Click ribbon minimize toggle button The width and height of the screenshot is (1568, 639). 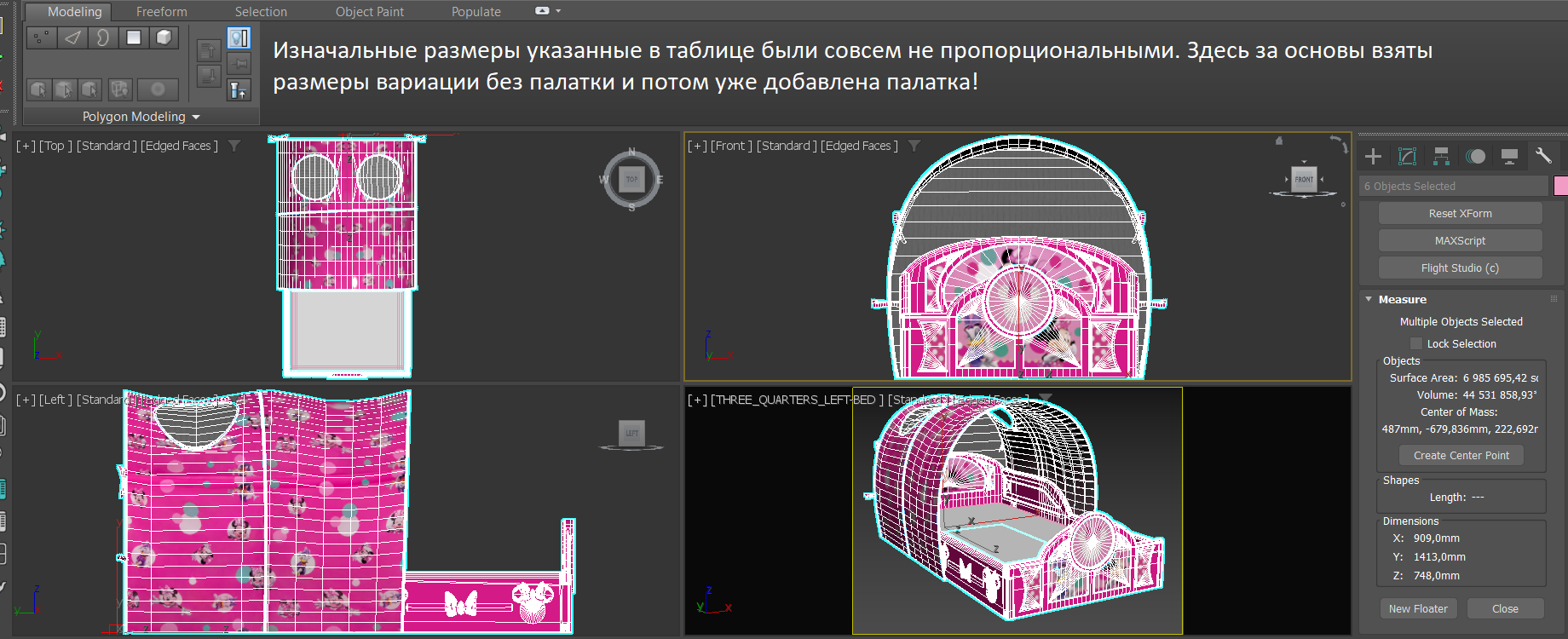[542, 11]
